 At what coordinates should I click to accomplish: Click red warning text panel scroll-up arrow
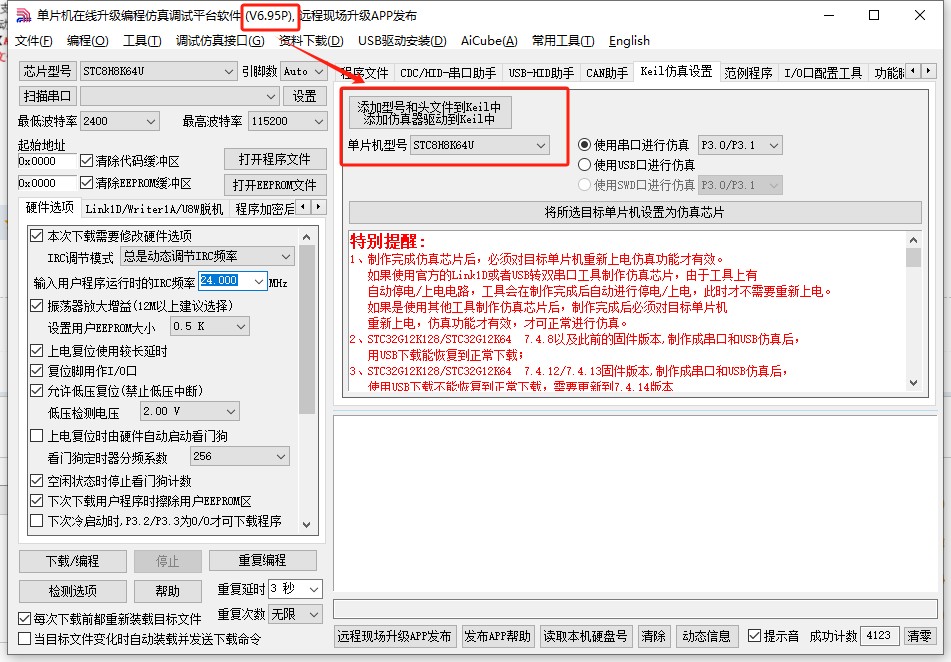(913, 240)
